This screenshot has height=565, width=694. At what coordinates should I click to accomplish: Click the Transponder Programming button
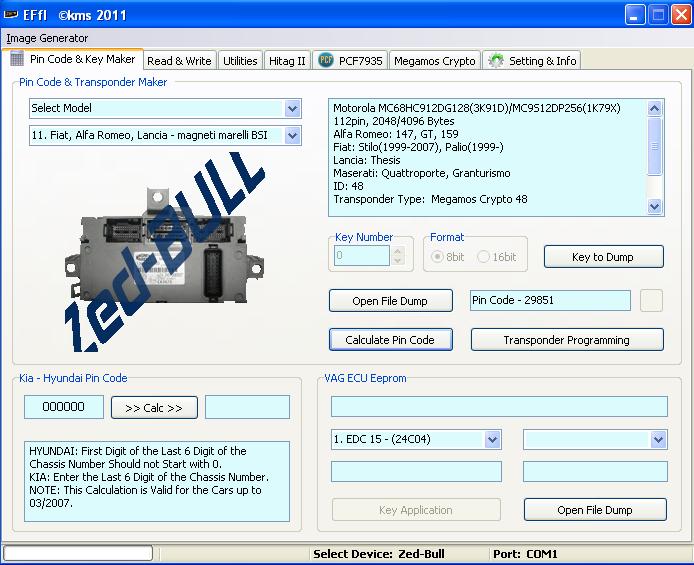point(567,340)
